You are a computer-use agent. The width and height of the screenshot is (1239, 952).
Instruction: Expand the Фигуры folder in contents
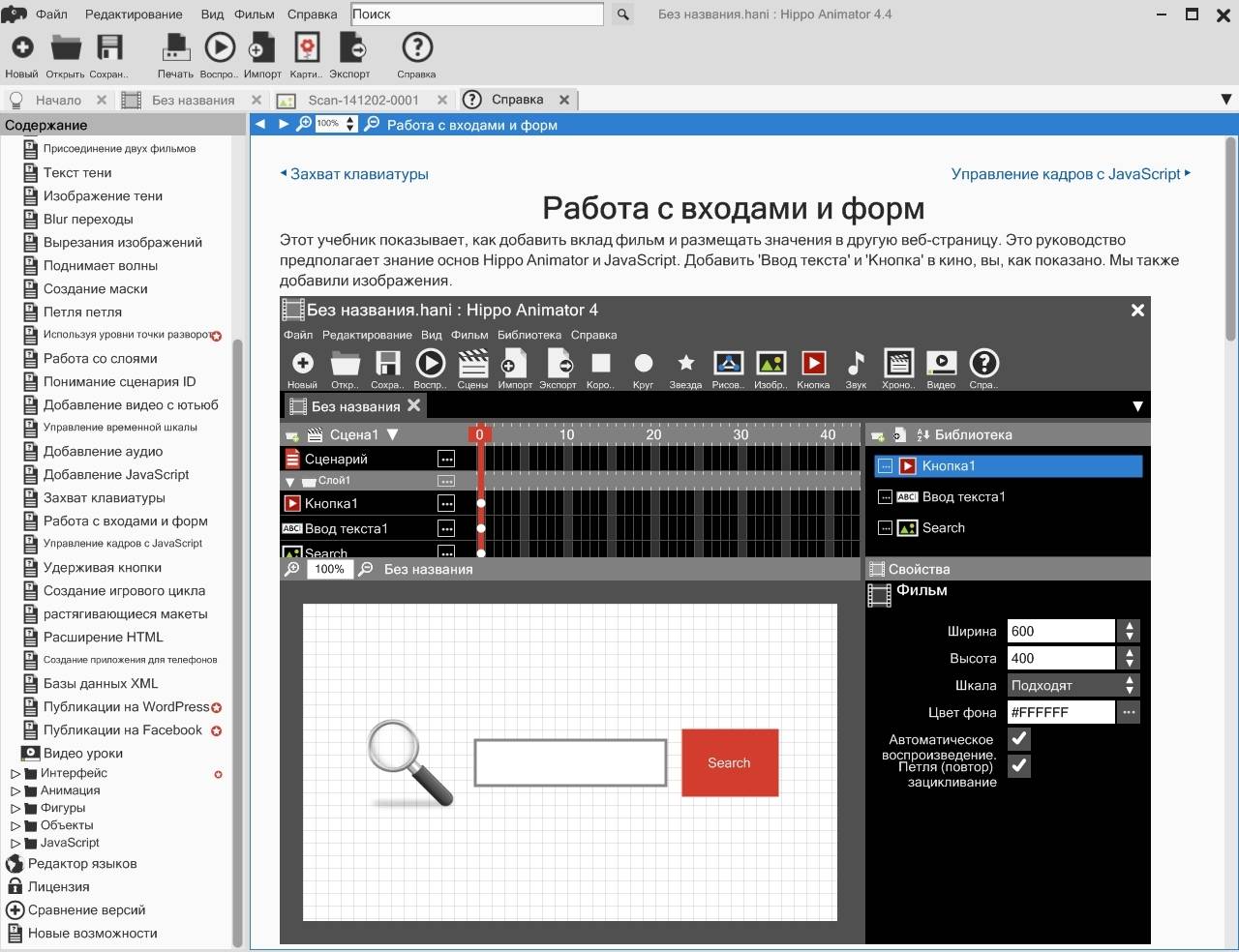(x=15, y=809)
